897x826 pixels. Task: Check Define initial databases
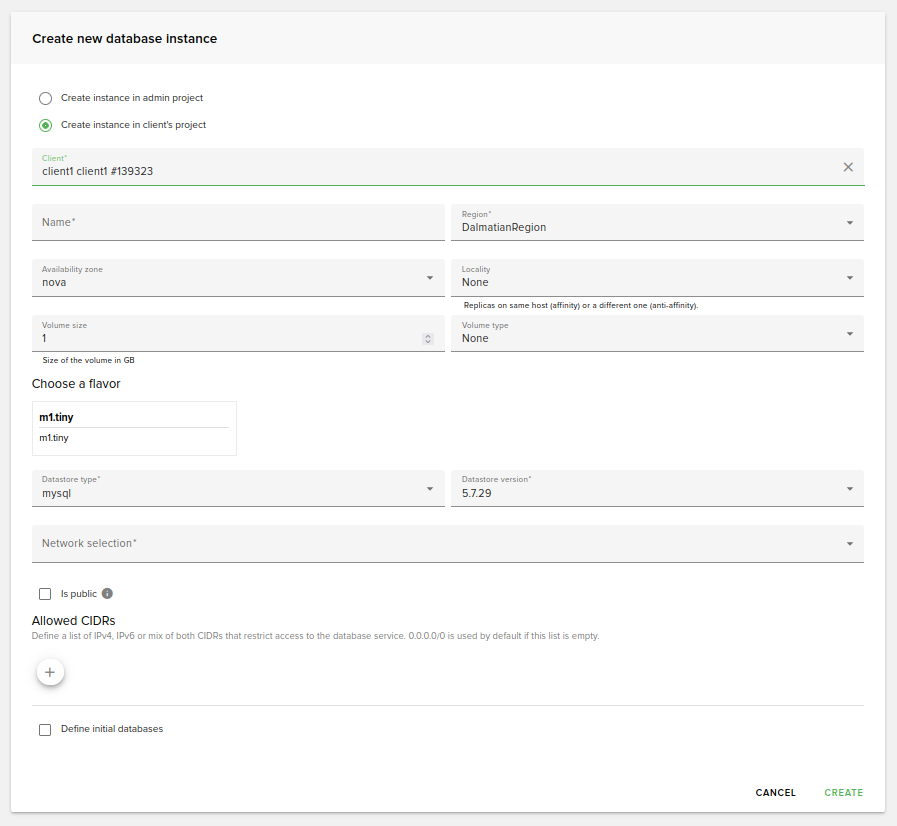45,729
